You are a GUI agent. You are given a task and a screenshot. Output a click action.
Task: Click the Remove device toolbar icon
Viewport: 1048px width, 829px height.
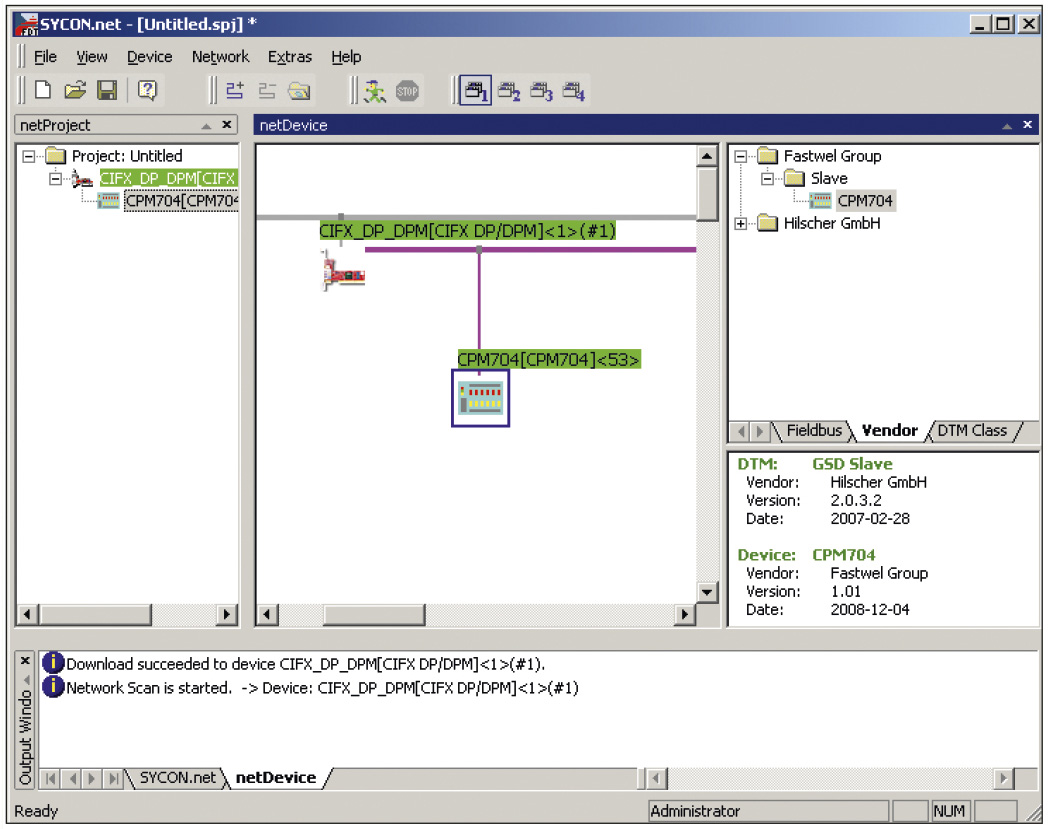coord(267,90)
